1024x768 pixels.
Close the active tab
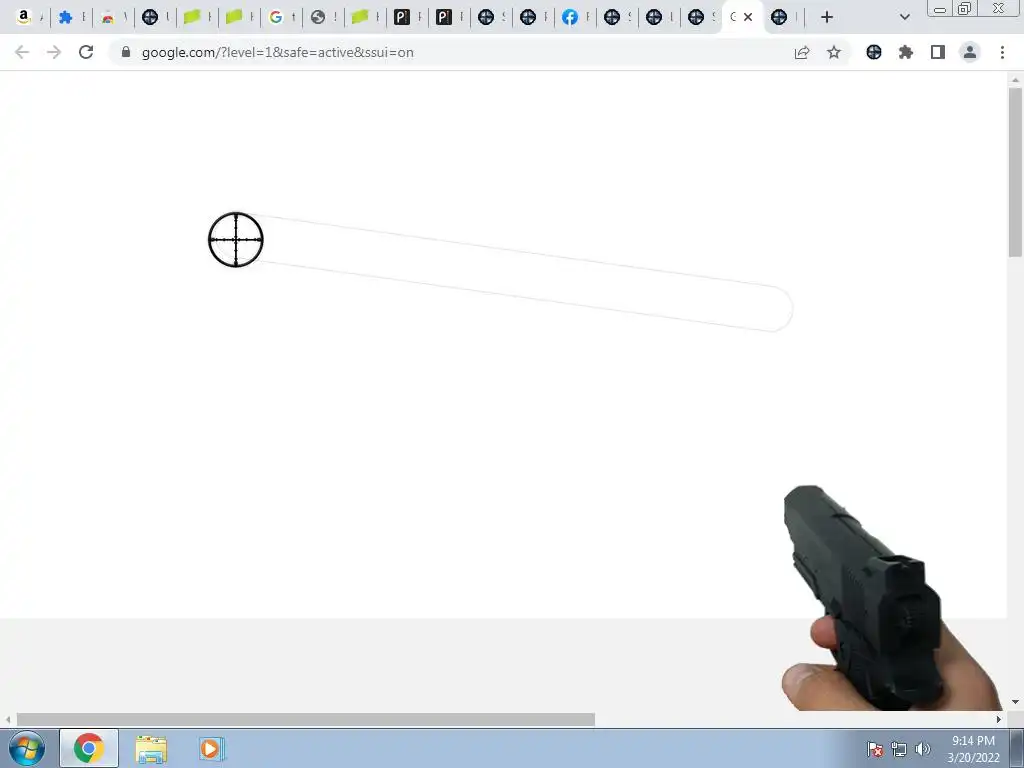pos(748,17)
